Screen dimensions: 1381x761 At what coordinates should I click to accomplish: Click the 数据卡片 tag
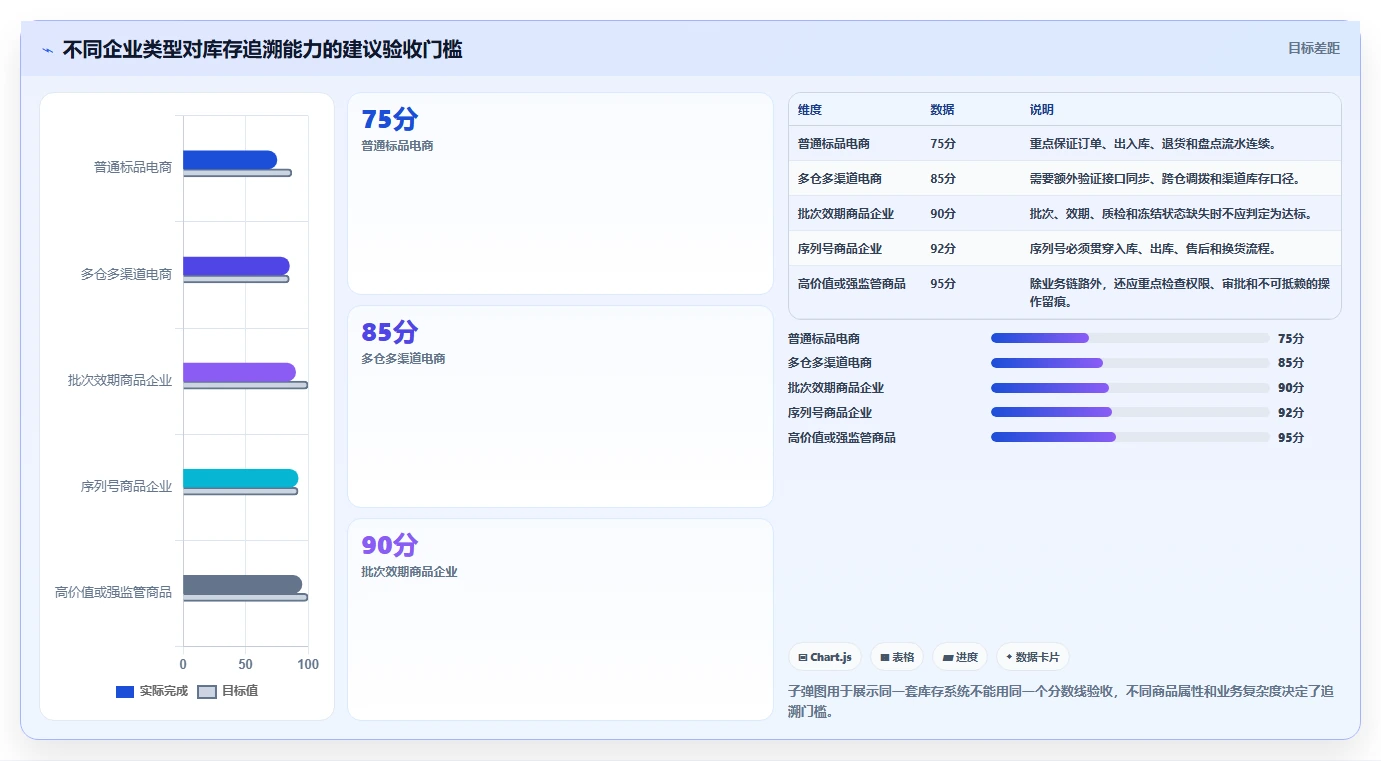pyautogui.click(x=1033, y=657)
